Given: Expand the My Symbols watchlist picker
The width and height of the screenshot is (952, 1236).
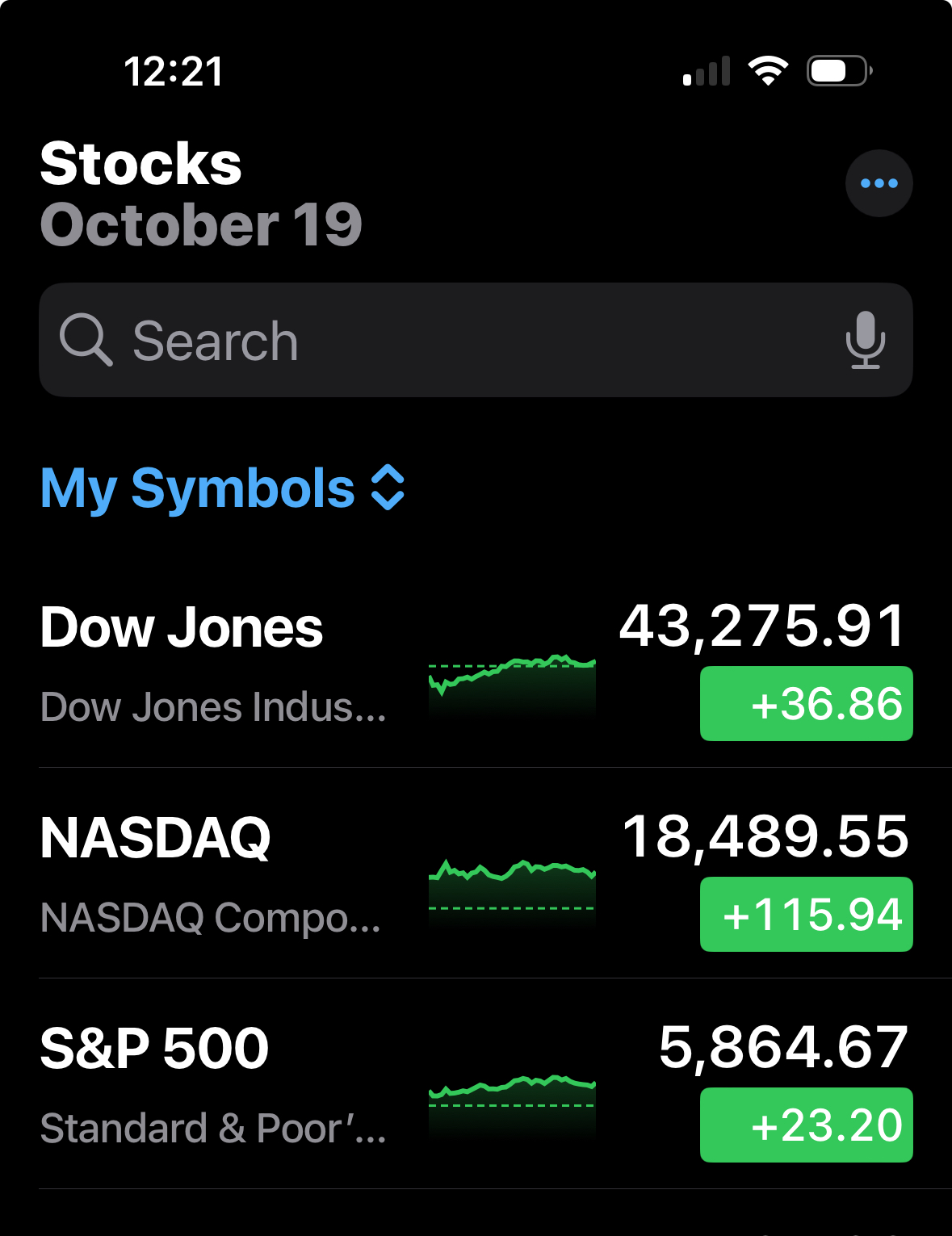Looking at the screenshot, I should coord(222,488).
